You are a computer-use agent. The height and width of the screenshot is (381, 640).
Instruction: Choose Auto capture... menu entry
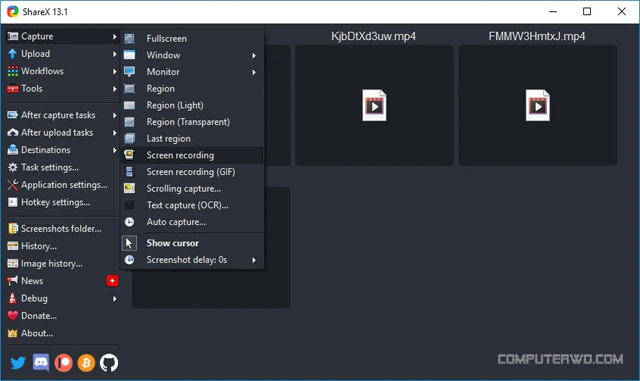192,222
